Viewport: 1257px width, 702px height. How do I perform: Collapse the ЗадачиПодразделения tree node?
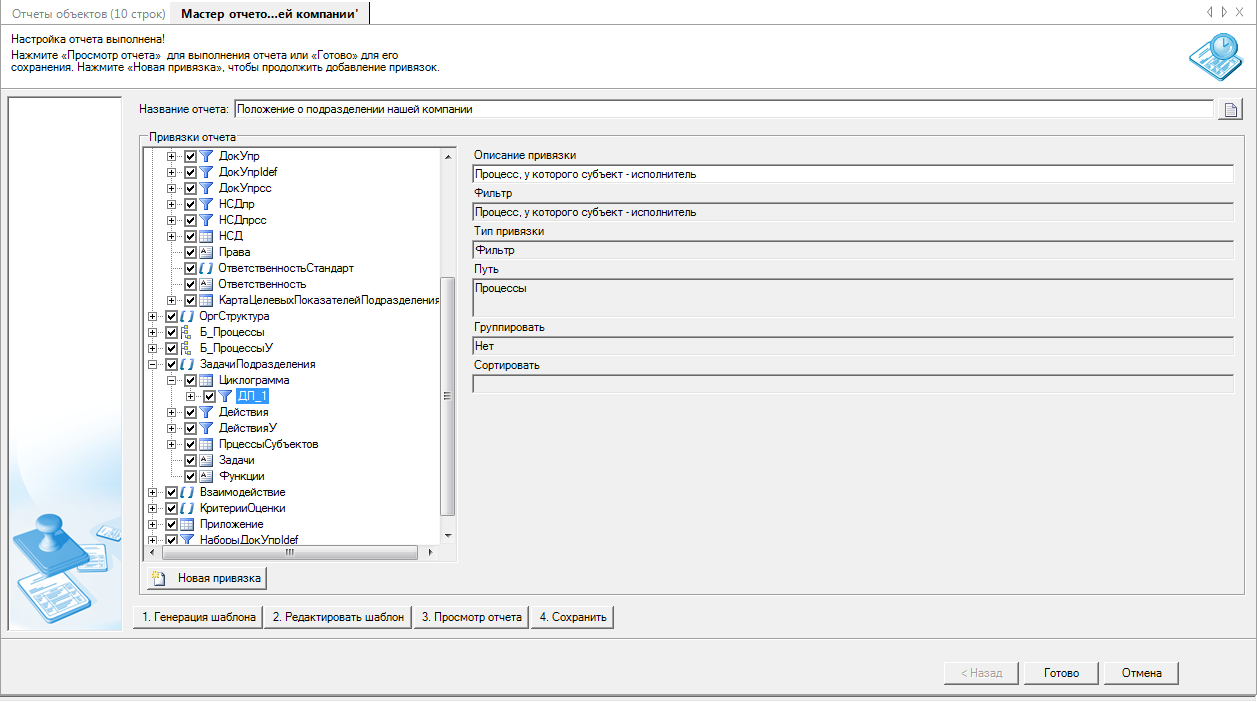(x=153, y=364)
